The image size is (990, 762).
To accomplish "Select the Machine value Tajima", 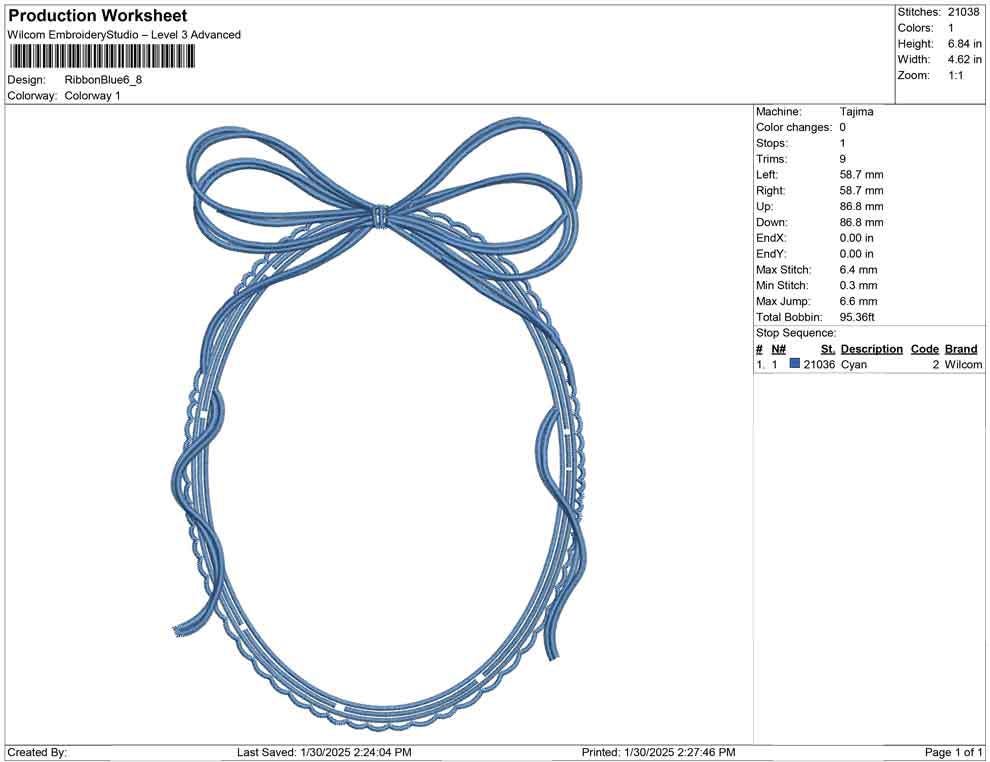I will (853, 111).
